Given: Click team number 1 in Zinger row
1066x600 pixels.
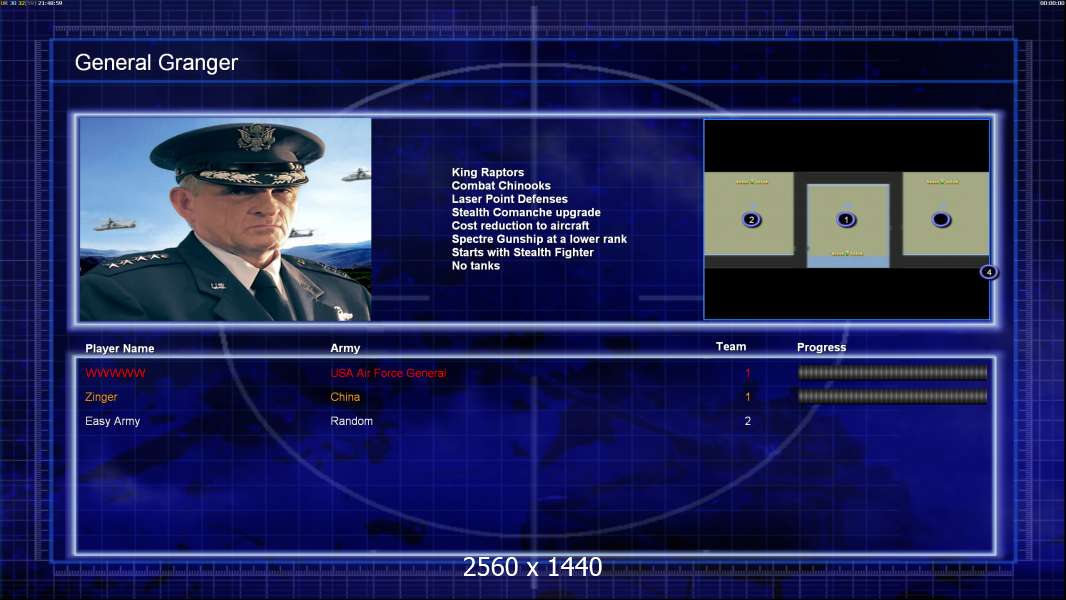Looking at the screenshot, I should click(x=747, y=397).
